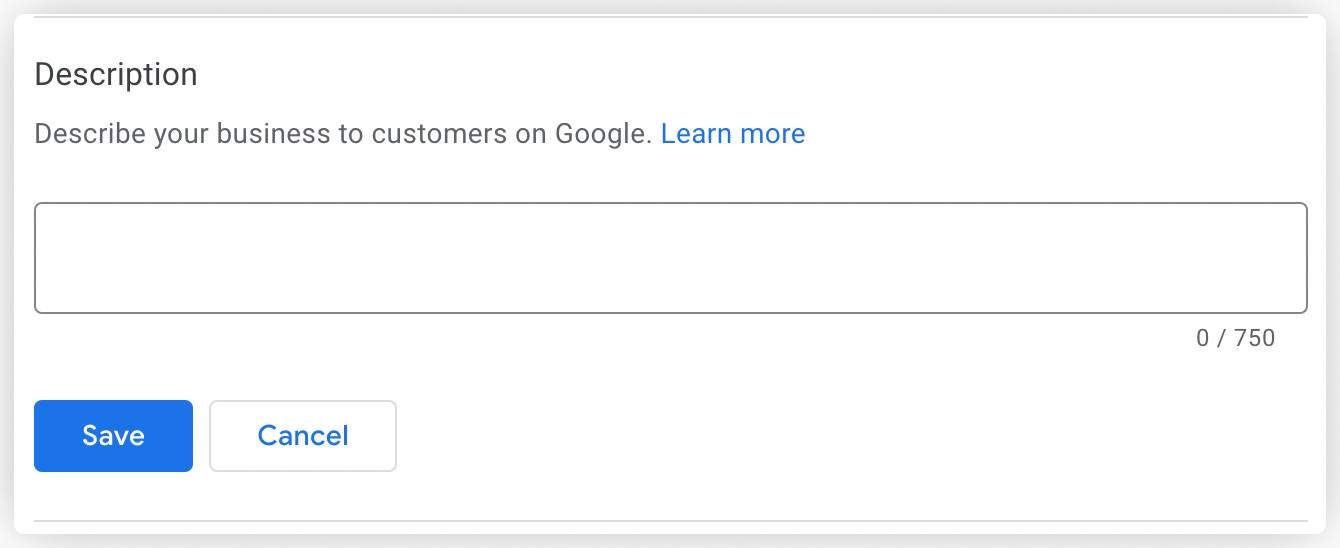Viewport: 1340px width, 548px height.
Task: Click the character count below the text box
Action: click(1235, 338)
